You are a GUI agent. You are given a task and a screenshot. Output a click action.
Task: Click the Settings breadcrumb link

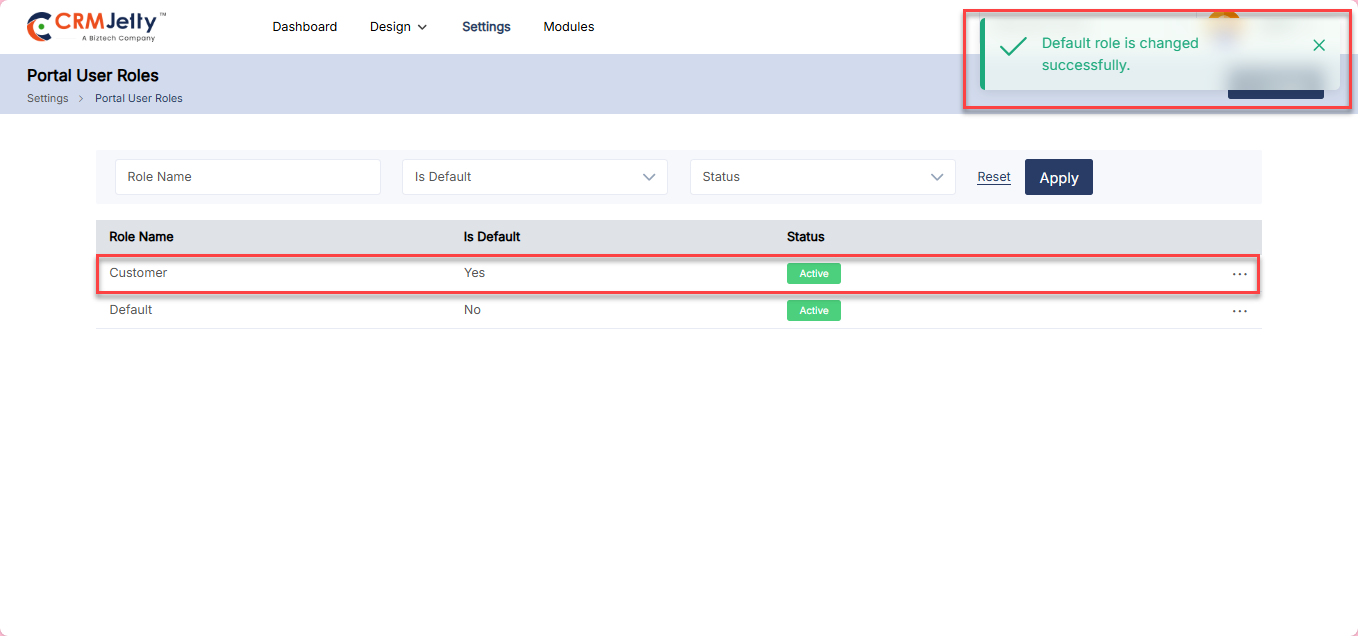coord(47,99)
